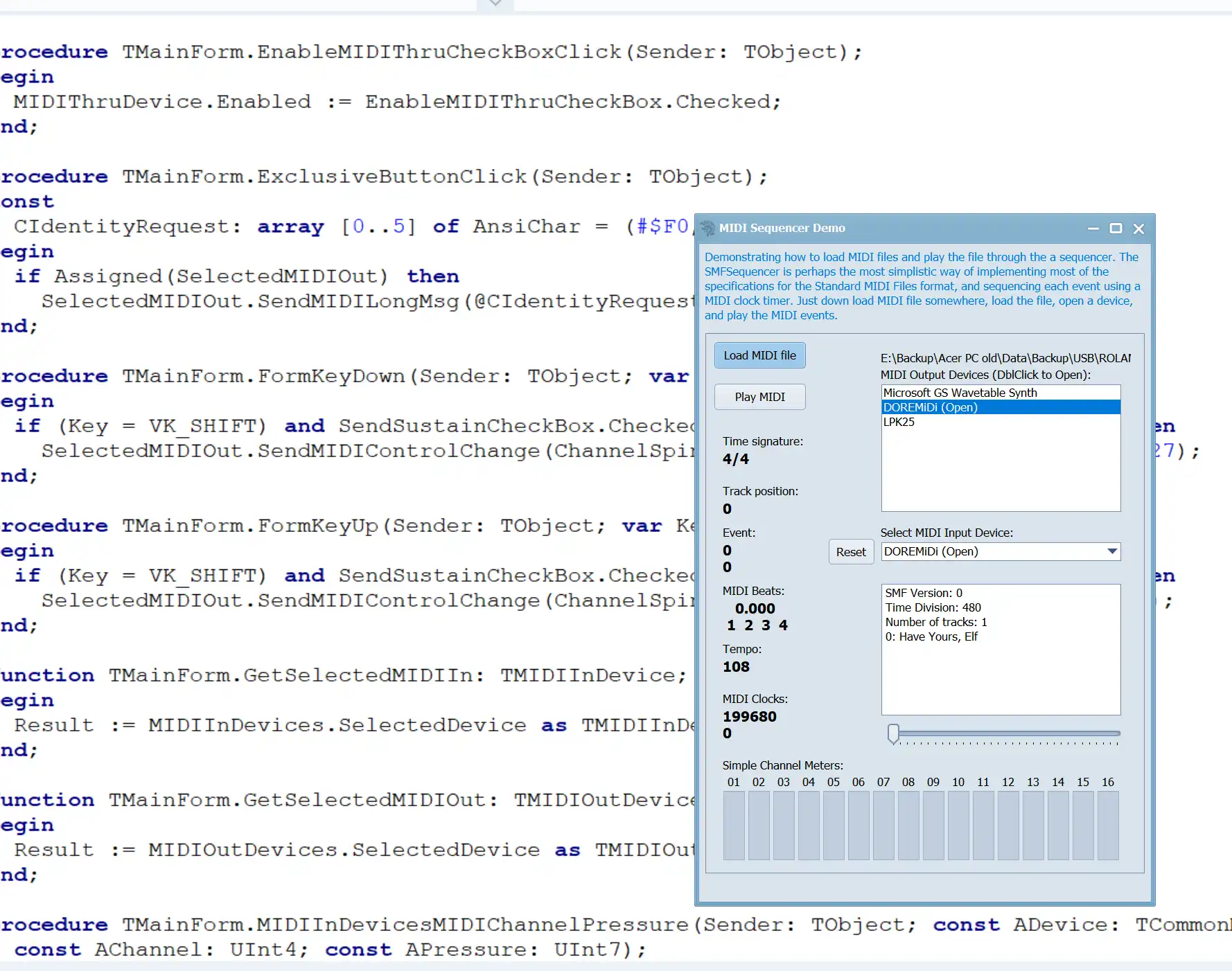Select DOREMiDi (Open) in the output devices list
This screenshot has height=971, width=1232.
[x=931, y=407]
